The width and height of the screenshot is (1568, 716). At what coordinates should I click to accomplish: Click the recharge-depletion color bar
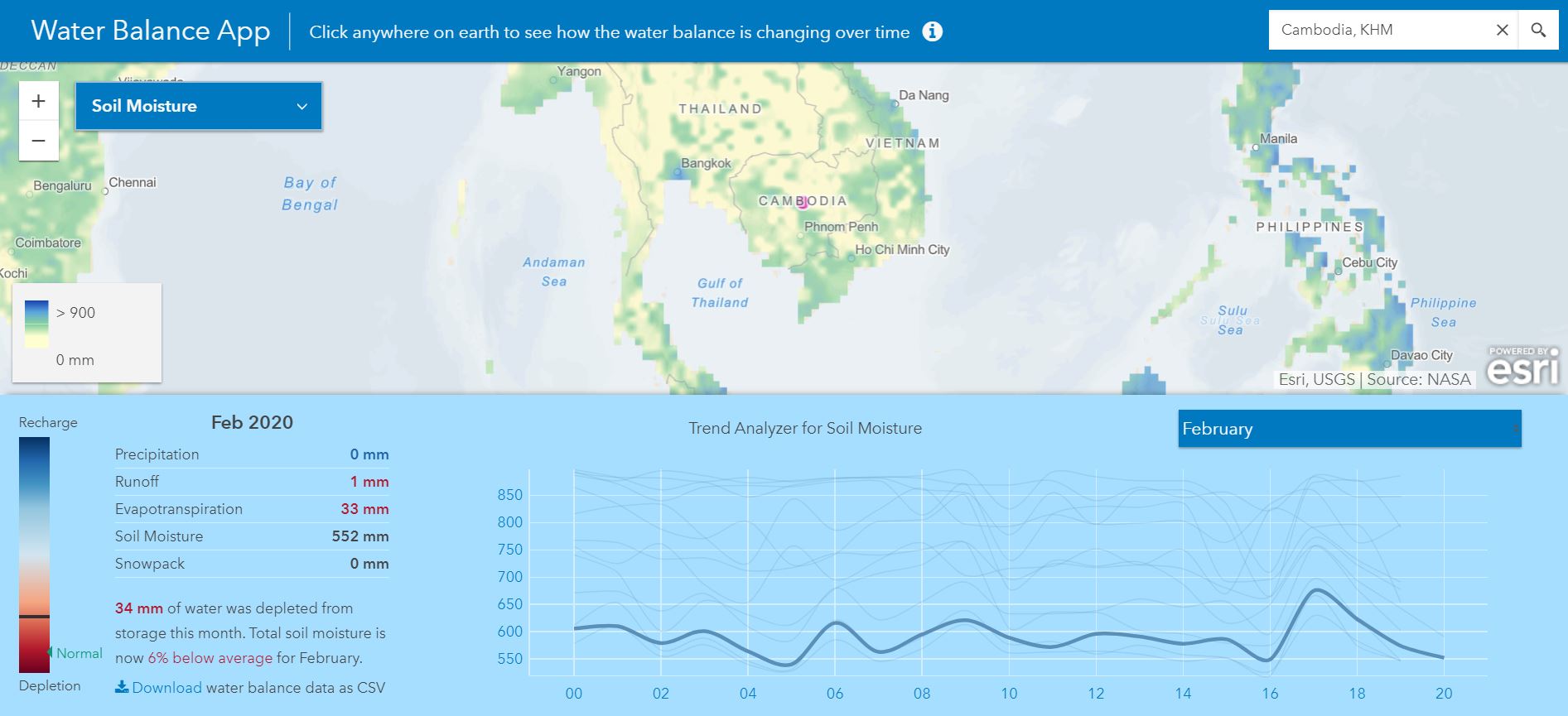tap(34, 555)
